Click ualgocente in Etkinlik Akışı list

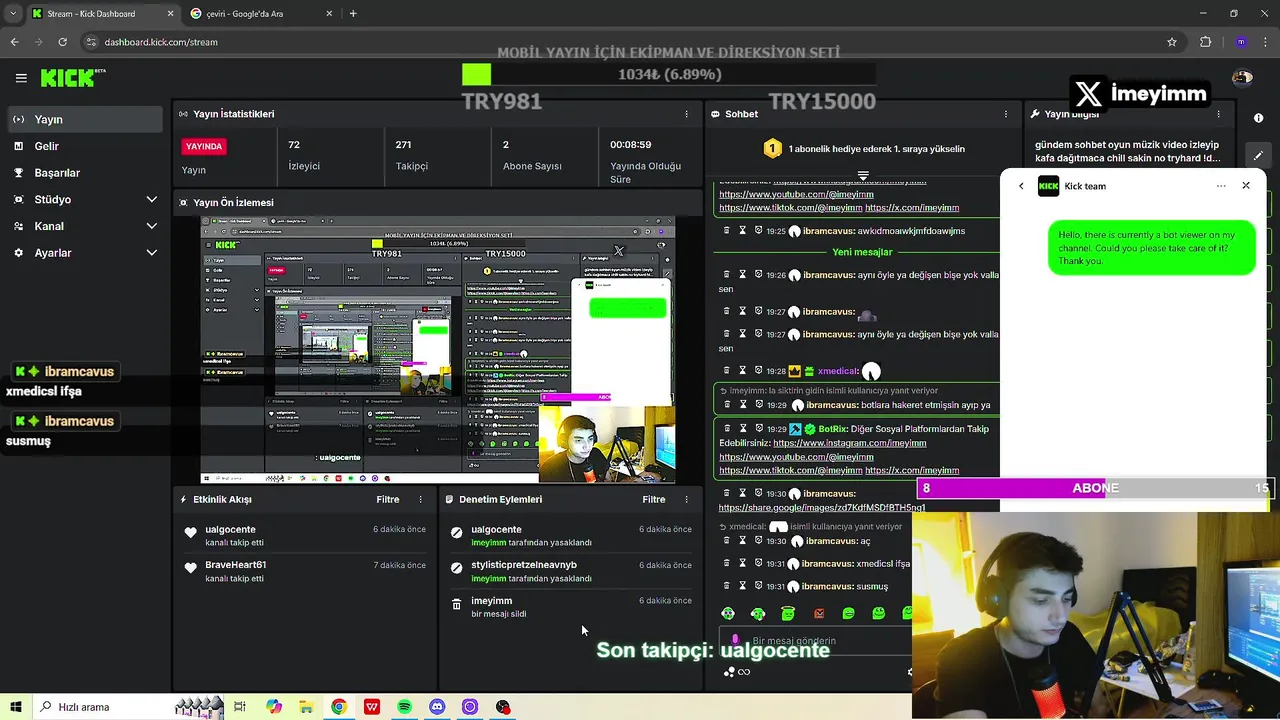coord(231,529)
